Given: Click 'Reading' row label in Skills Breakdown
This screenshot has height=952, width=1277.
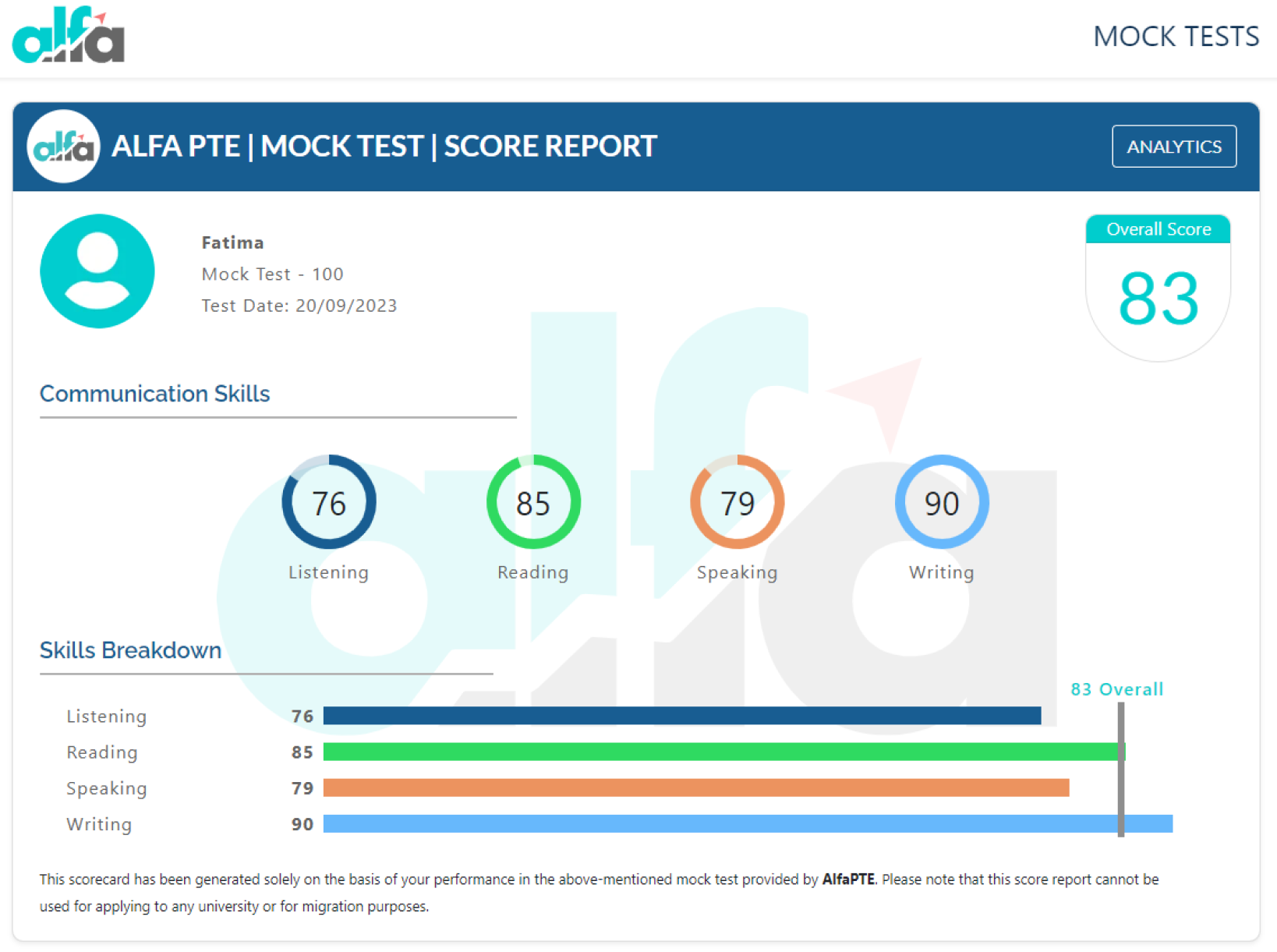Looking at the screenshot, I should click(x=102, y=752).
